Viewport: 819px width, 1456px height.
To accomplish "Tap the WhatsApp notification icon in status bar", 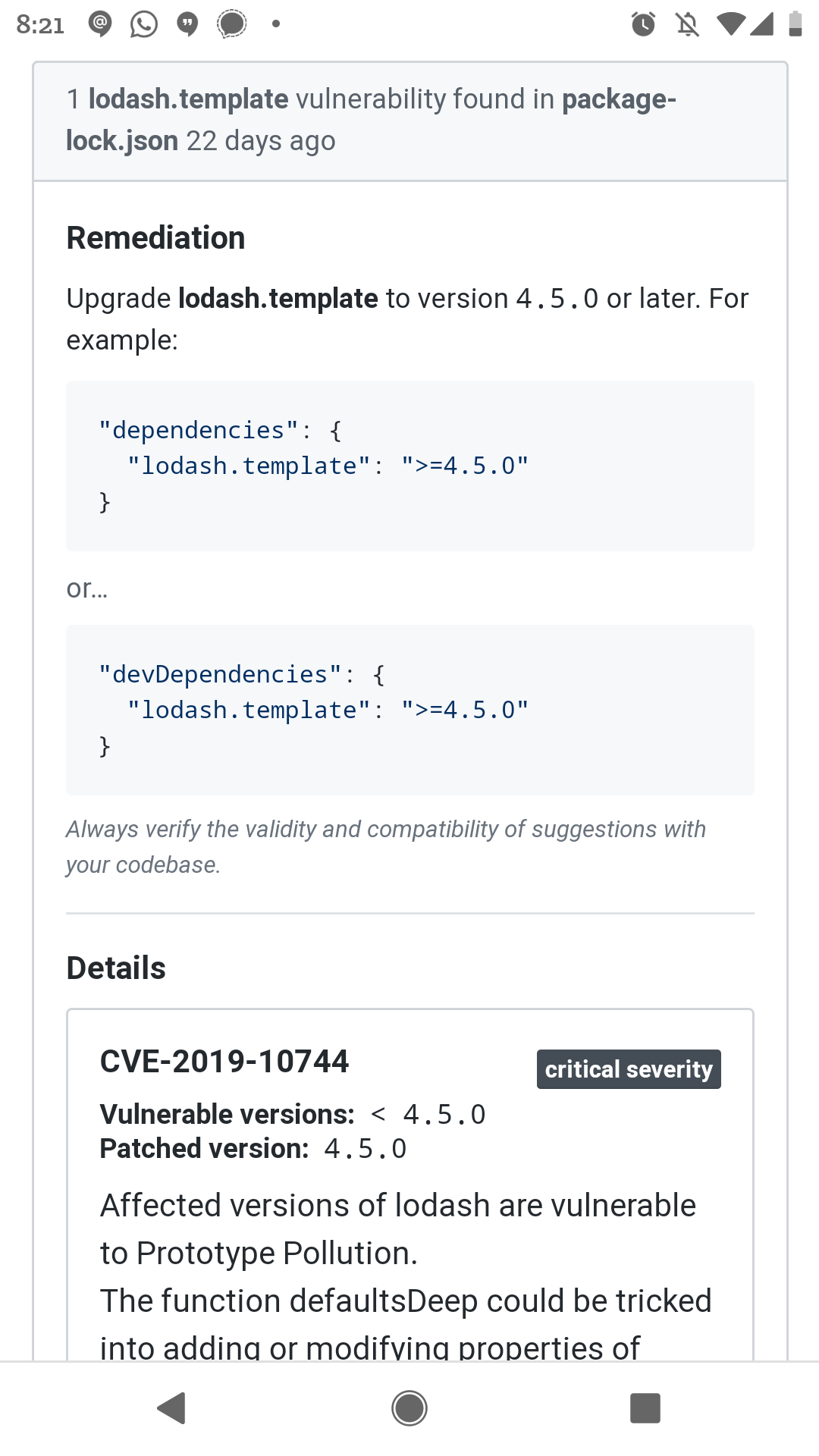I will click(x=144, y=24).
